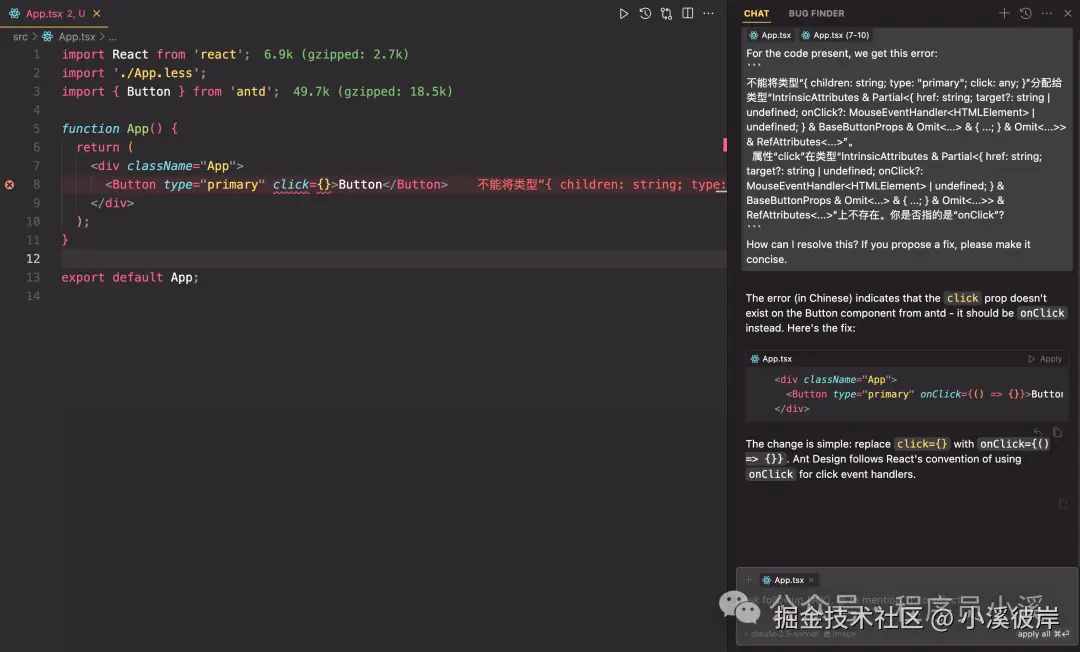
Task: Apply the suggested code block fix
Action: pos(1045,359)
